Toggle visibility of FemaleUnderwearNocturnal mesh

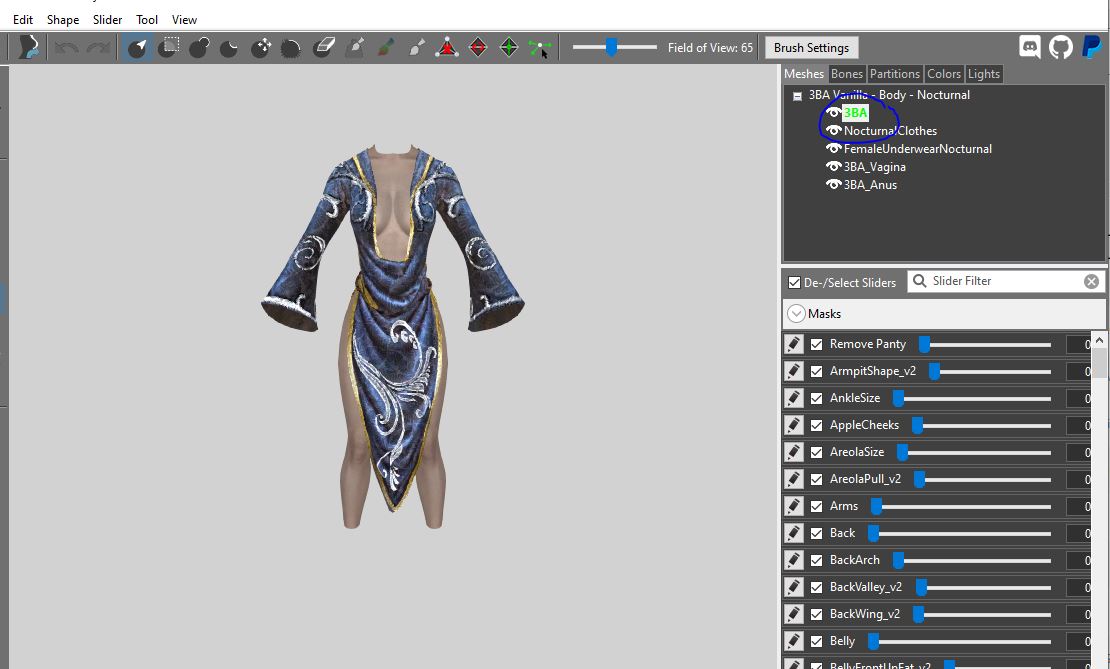[833, 149]
